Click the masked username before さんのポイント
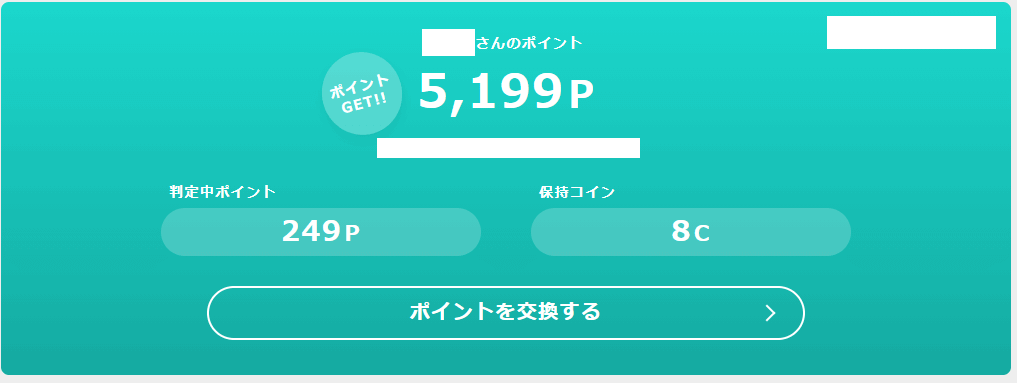Image resolution: width=1017 pixels, height=383 pixels. [x=448, y=43]
